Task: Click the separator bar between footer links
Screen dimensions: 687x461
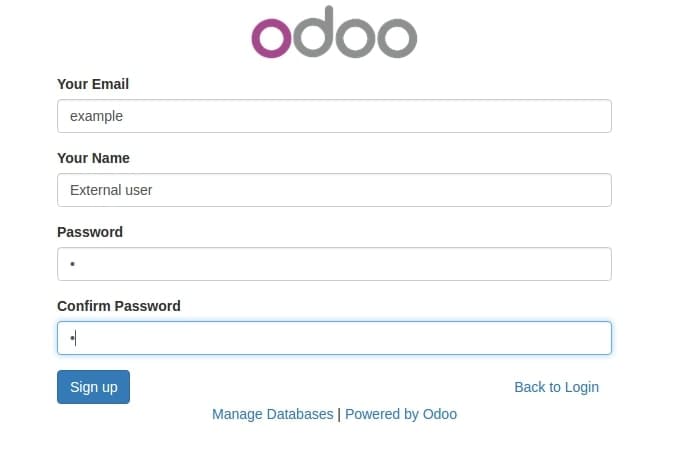Action: 339,414
